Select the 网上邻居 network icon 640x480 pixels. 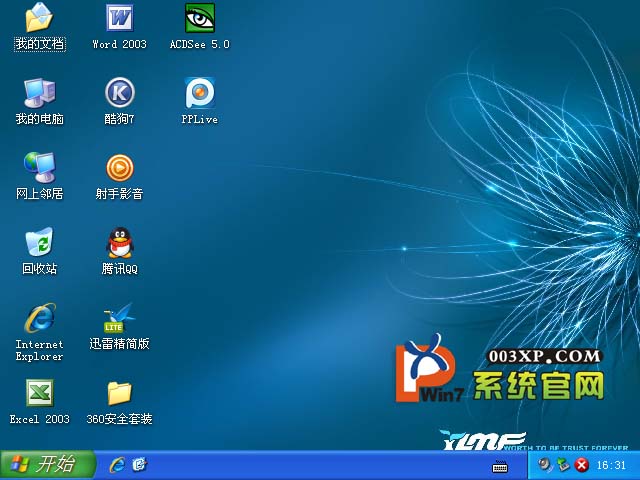click(39, 167)
